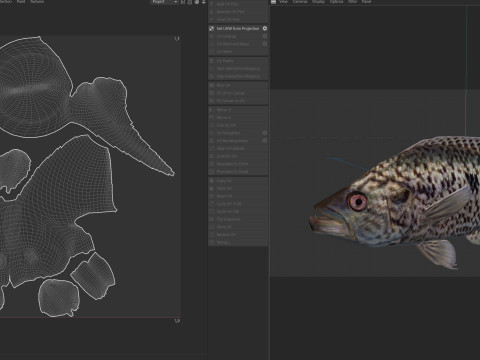Select Fit Canvas to UV

tap(238, 101)
